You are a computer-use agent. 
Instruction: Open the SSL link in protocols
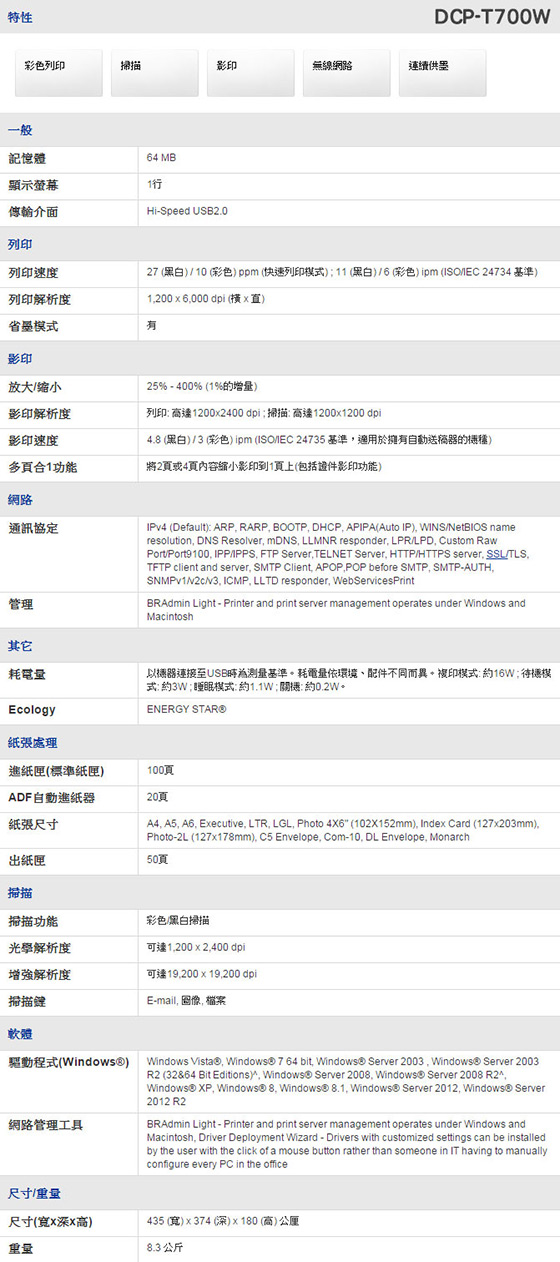click(x=496, y=553)
